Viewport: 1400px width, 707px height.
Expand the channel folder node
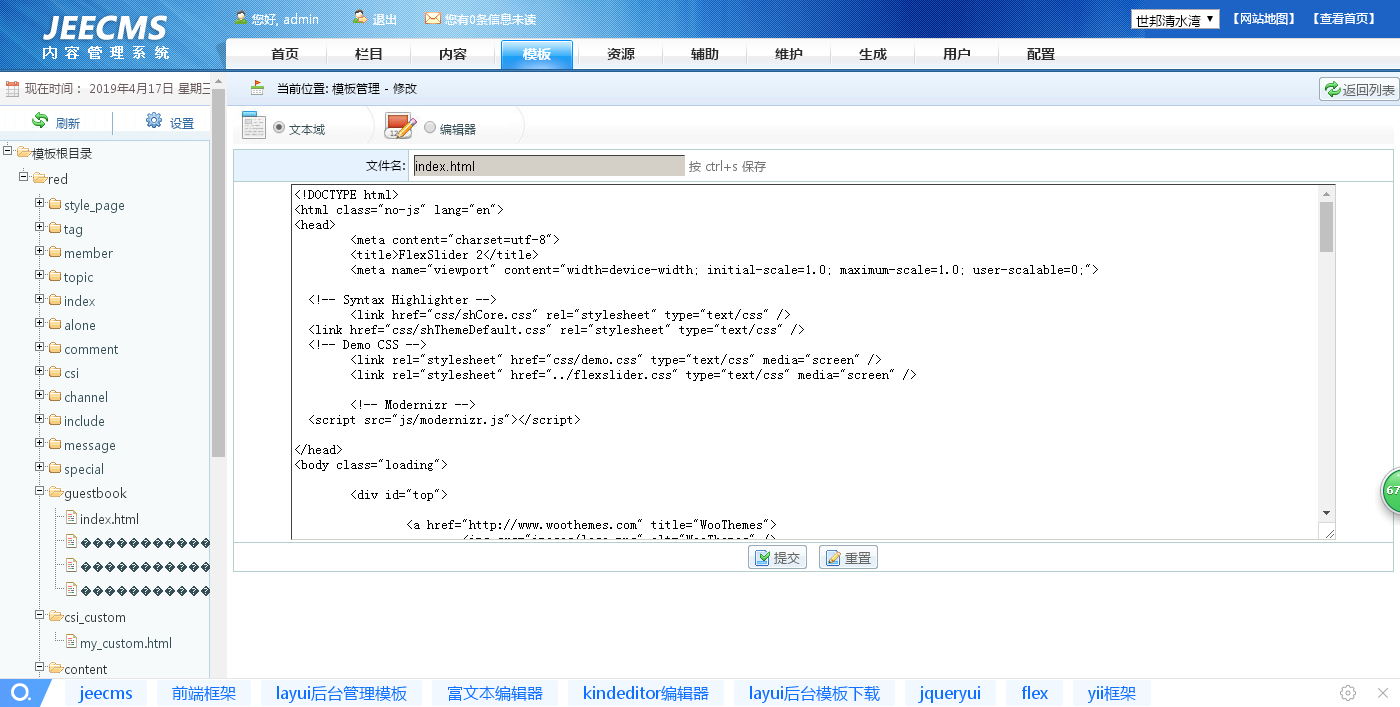[40, 396]
